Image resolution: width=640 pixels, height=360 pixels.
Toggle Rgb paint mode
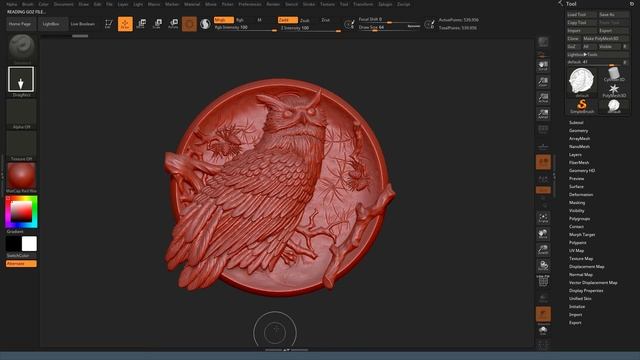240,20
